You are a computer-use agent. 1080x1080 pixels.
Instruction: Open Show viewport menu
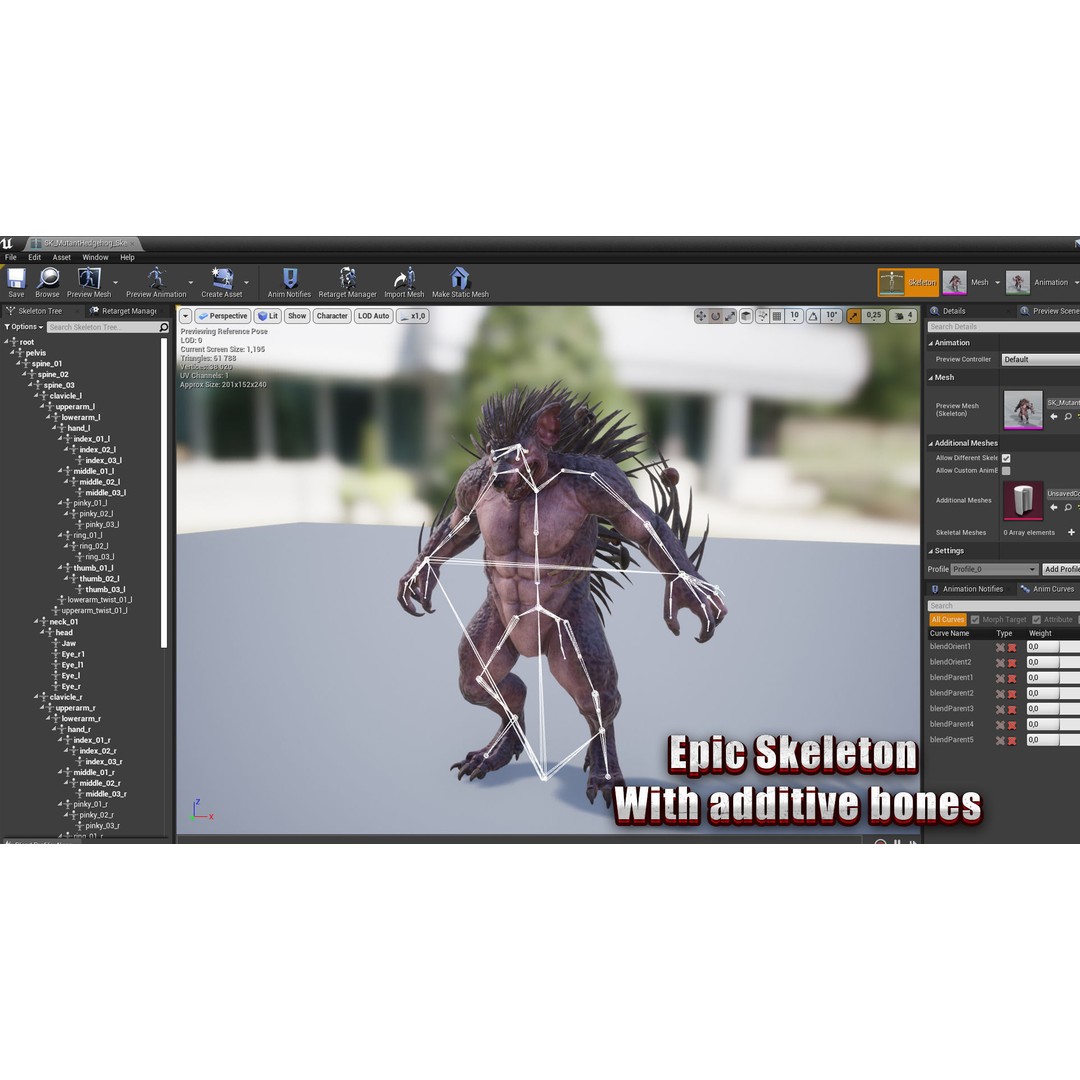pyautogui.click(x=297, y=316)
